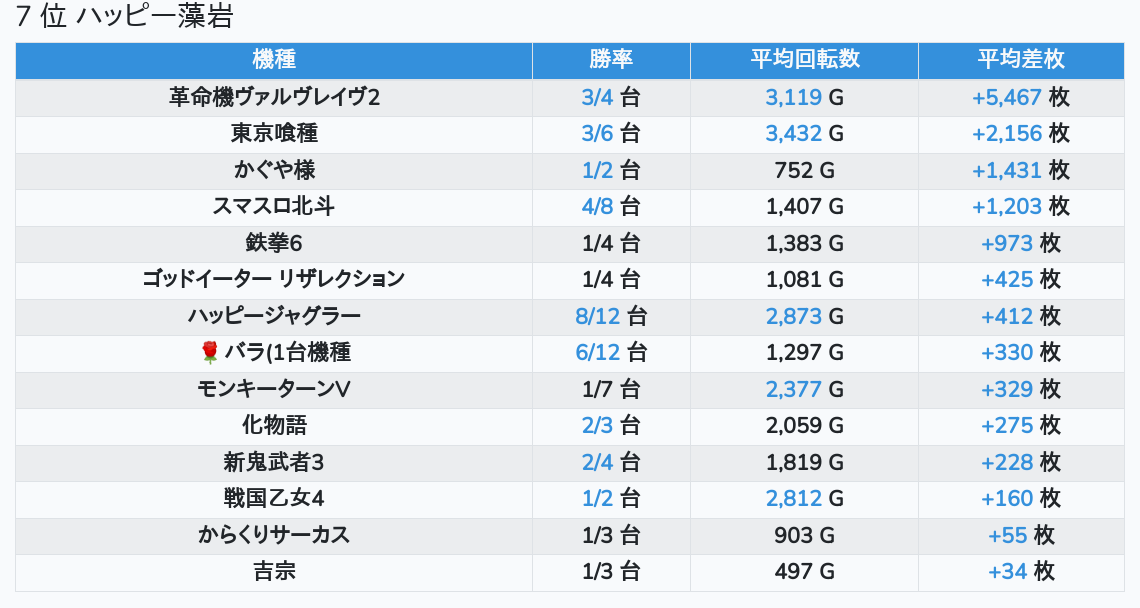Sort by the 勝率 column header

pyautogui.click(x=611, y=60)
